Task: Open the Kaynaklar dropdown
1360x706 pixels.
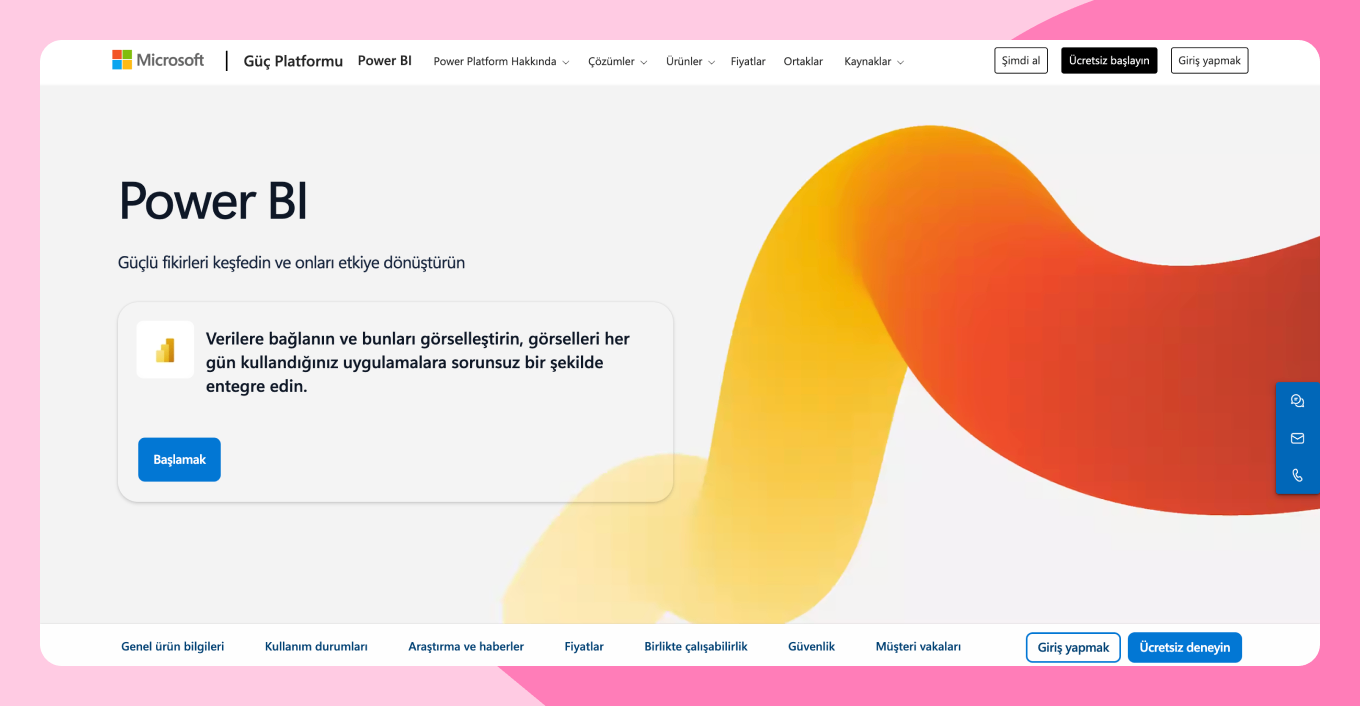Action: tap(873, 62)
